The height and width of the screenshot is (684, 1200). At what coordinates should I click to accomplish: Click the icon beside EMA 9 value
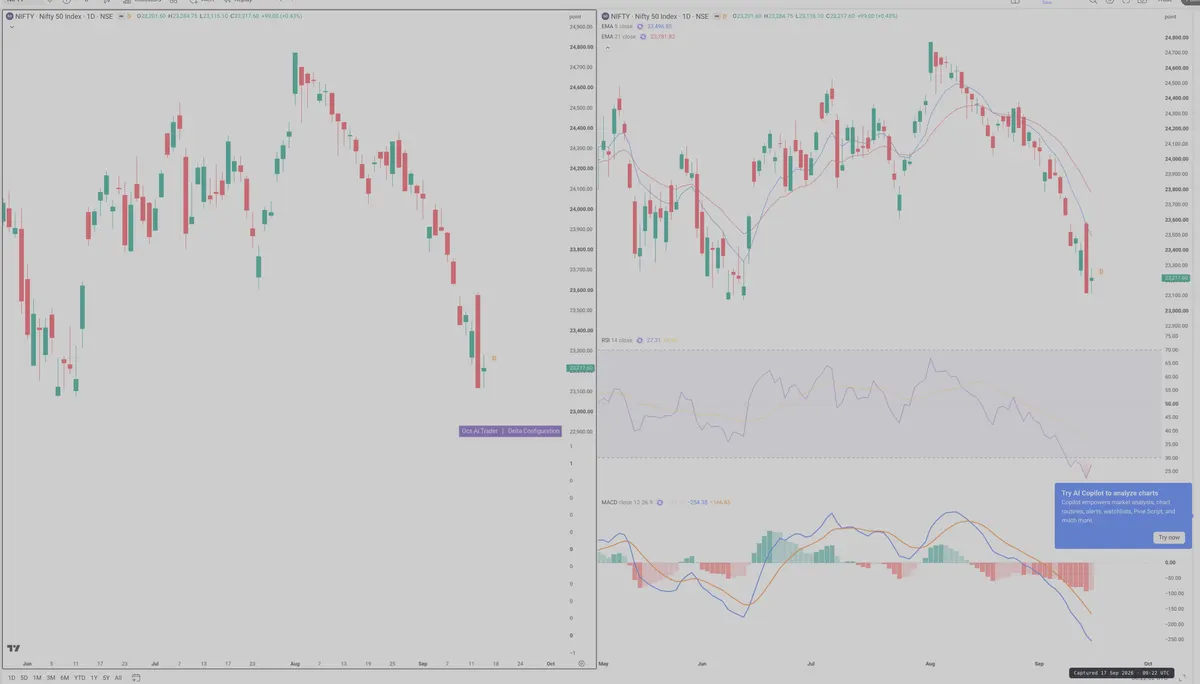coord(640,26)
